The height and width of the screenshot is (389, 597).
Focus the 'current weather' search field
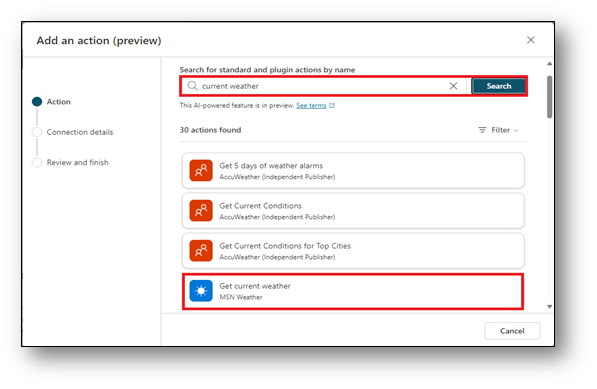click(324, 86)
